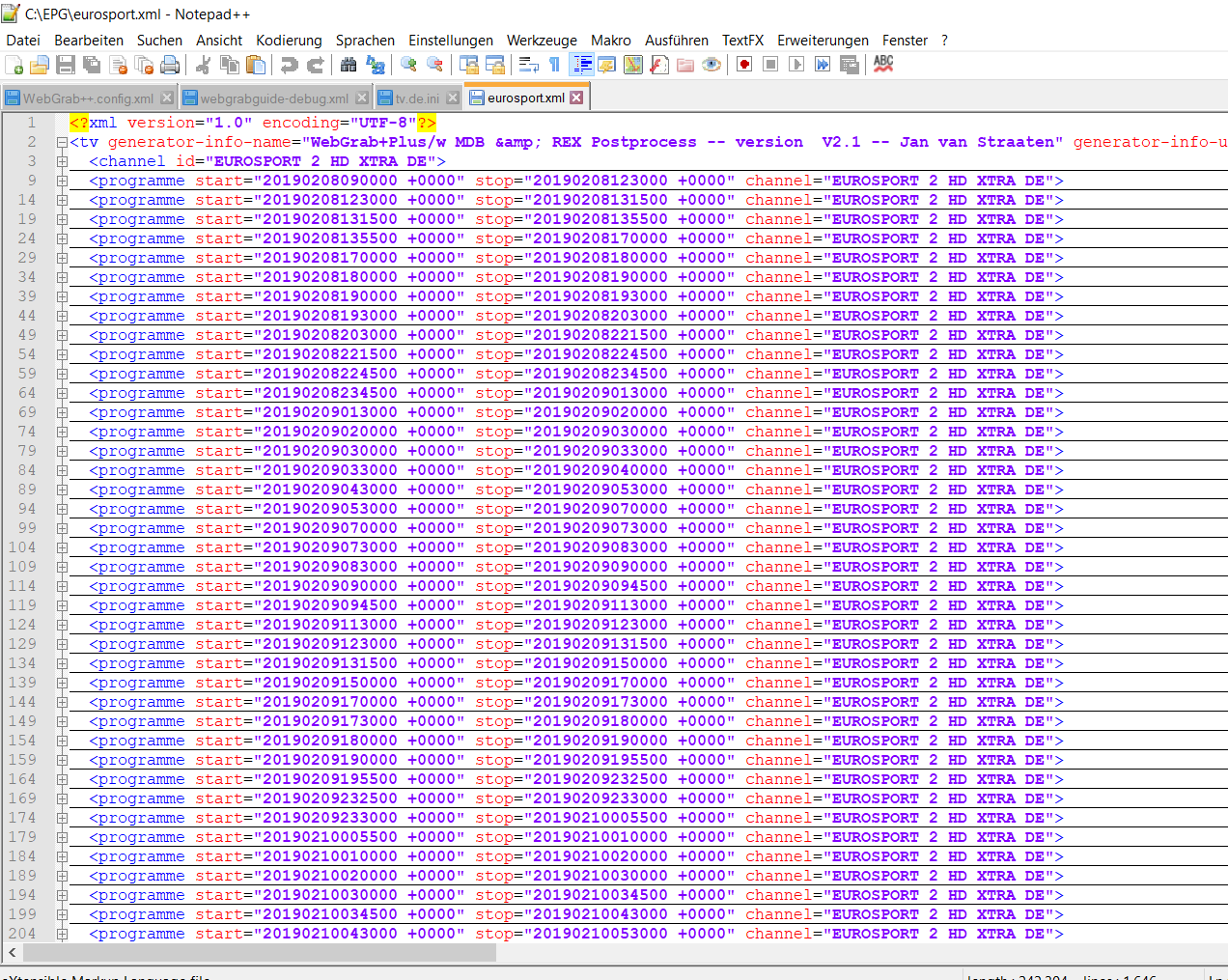Open the TextFX menu
This screenshot has width=1228, height=980.
click(x=742, y=41)
